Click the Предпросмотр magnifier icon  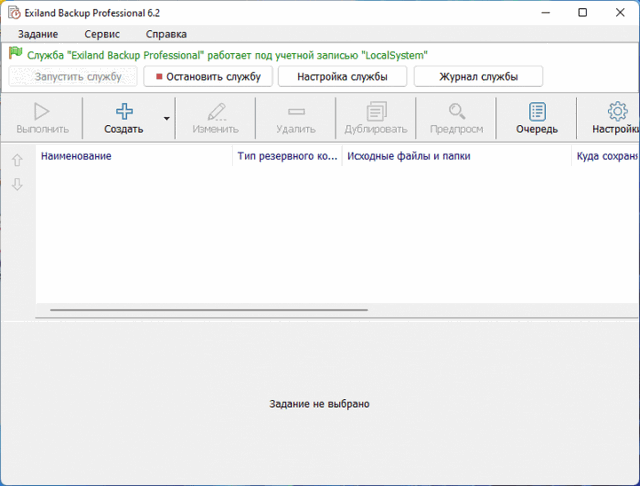coord(456,111)
